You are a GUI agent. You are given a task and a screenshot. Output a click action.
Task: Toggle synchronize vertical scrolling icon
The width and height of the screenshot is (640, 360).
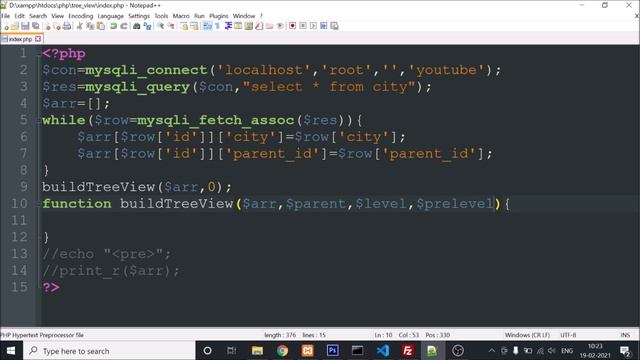click(184, 26)
